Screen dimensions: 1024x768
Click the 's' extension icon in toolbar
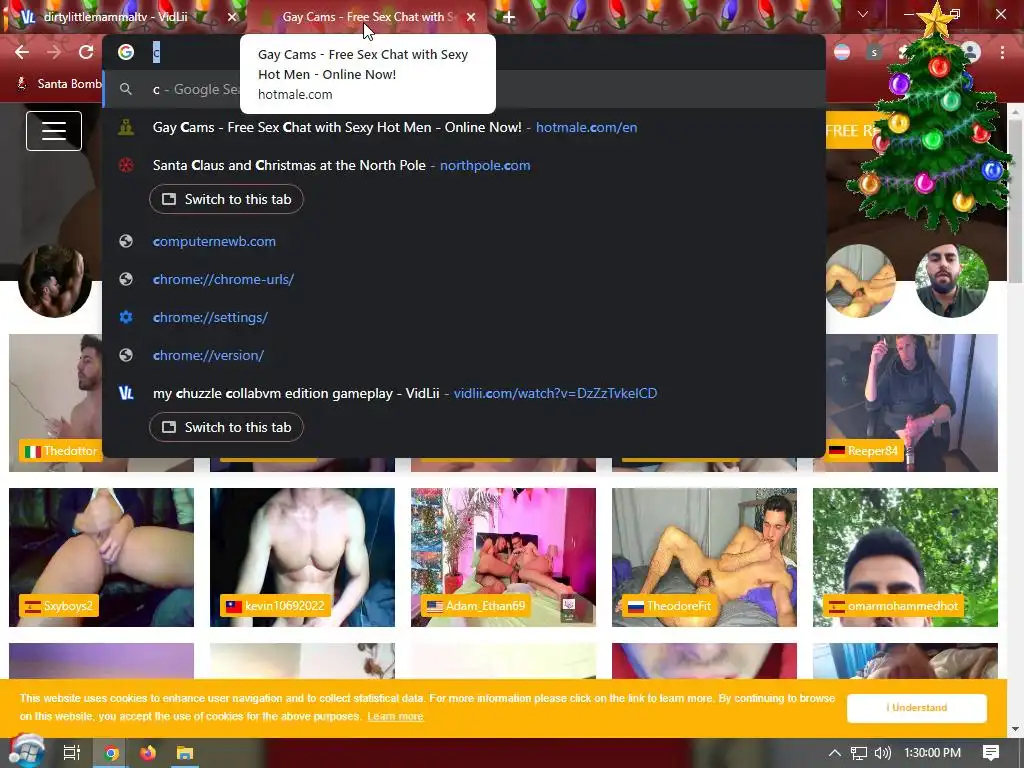click(874, 52)
